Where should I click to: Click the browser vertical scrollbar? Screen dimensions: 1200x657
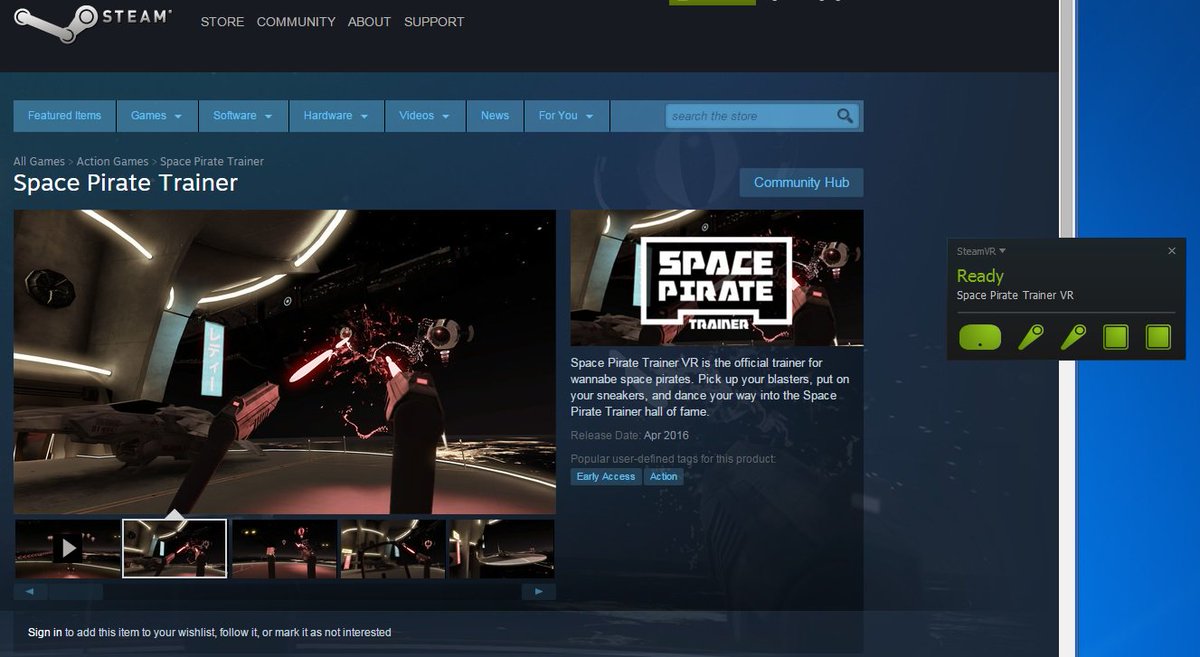click(x=1067, y=328)
